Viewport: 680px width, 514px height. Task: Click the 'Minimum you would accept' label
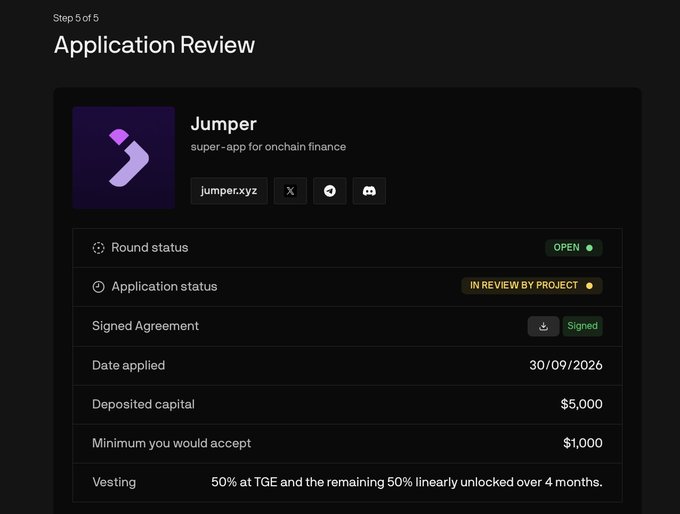171,443
